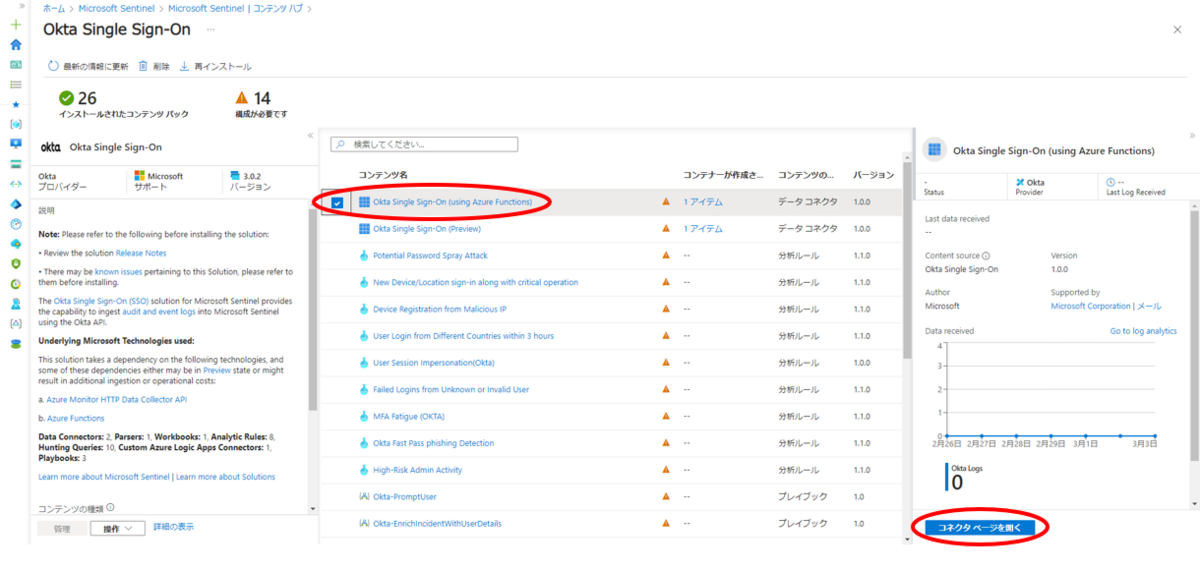The image size is (1200, 571).
Task: Go to ホーム breadcrumb
Action: coord(55,8)
